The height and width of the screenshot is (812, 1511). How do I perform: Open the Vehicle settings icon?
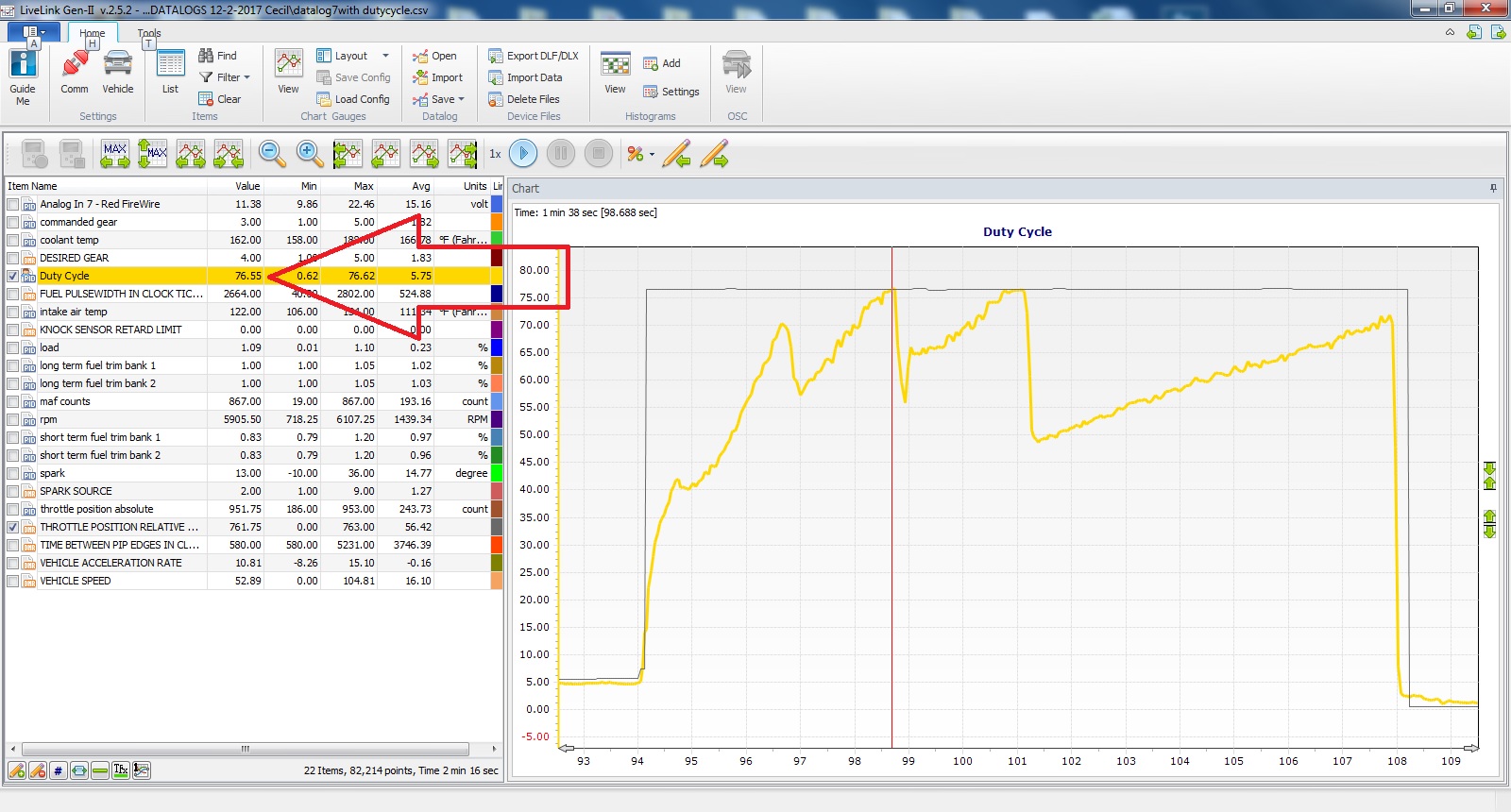(x=118, y=72)
